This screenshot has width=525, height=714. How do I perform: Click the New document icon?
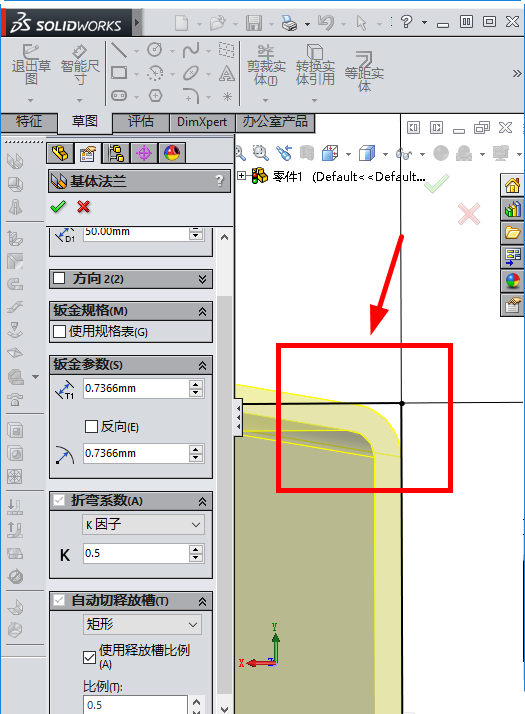[182, 22]
